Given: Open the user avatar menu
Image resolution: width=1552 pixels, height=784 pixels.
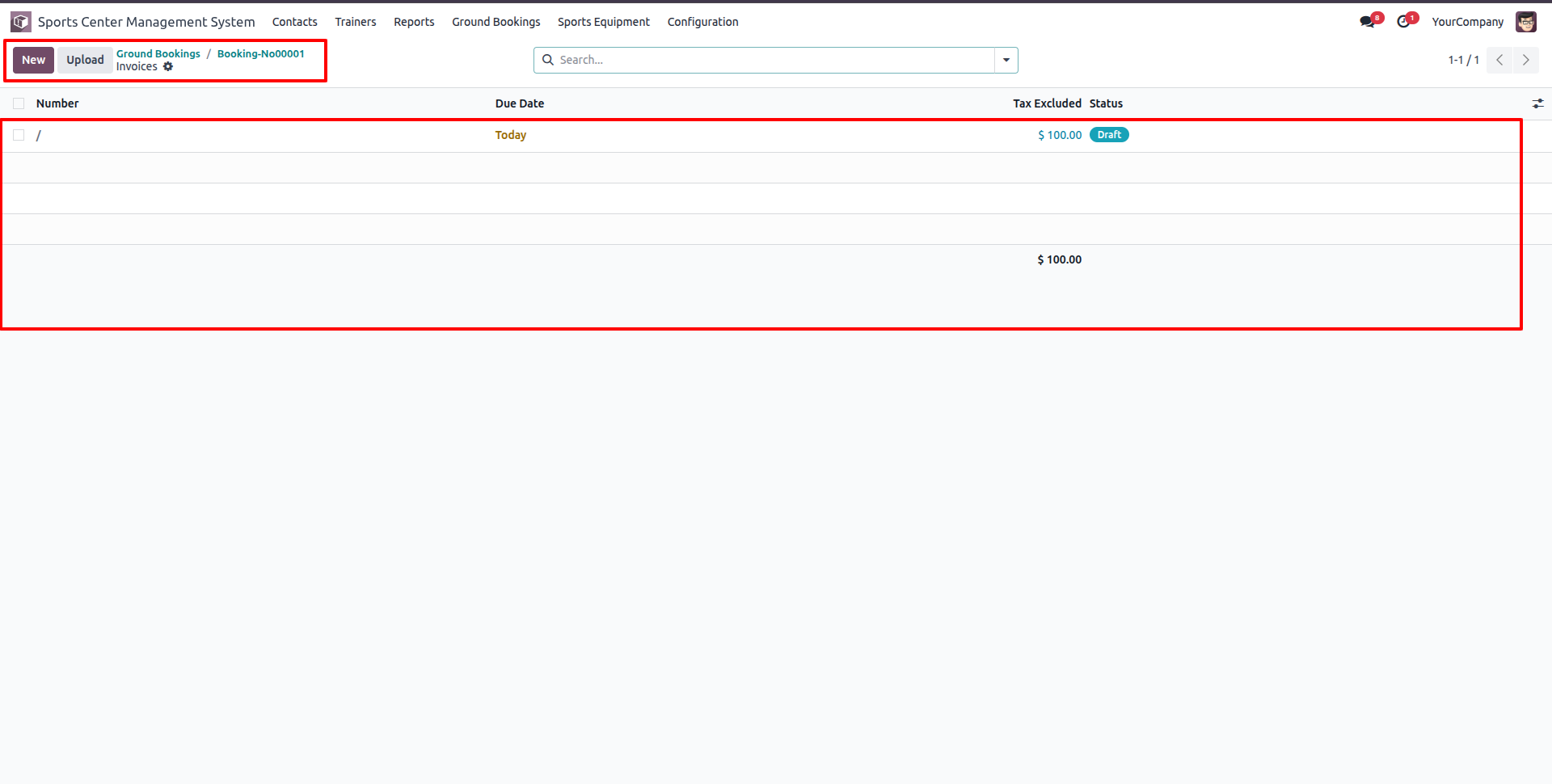Looking at the screenshot, I should 1526,22.
